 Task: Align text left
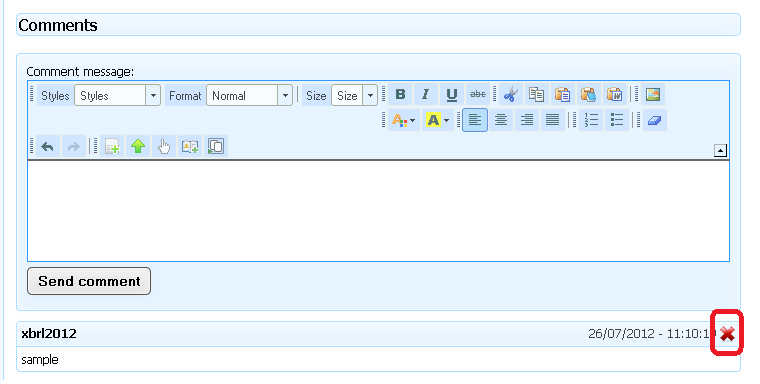pos(475,120)
